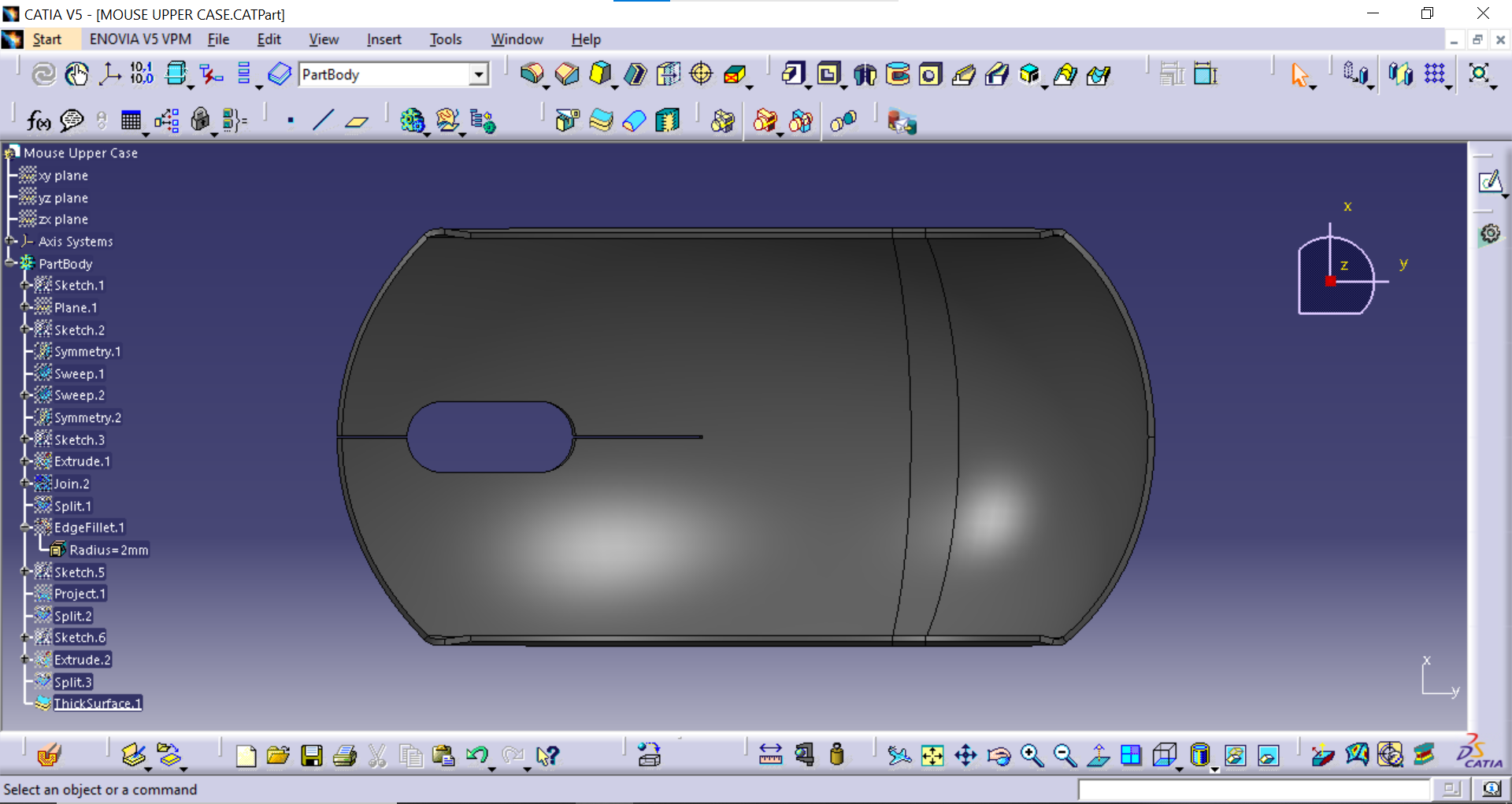The height and width of the screenshot is (804, 1512).
Task: Toggle the Multi-View layout icon
Action: pos(1131,755)
